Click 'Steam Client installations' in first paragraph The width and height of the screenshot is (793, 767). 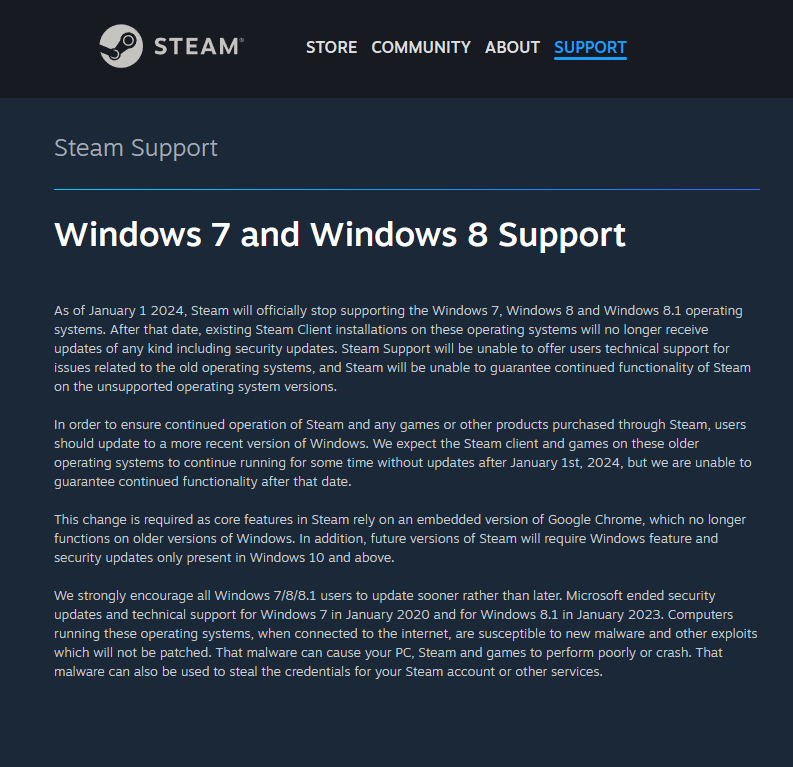pos(331,330)
